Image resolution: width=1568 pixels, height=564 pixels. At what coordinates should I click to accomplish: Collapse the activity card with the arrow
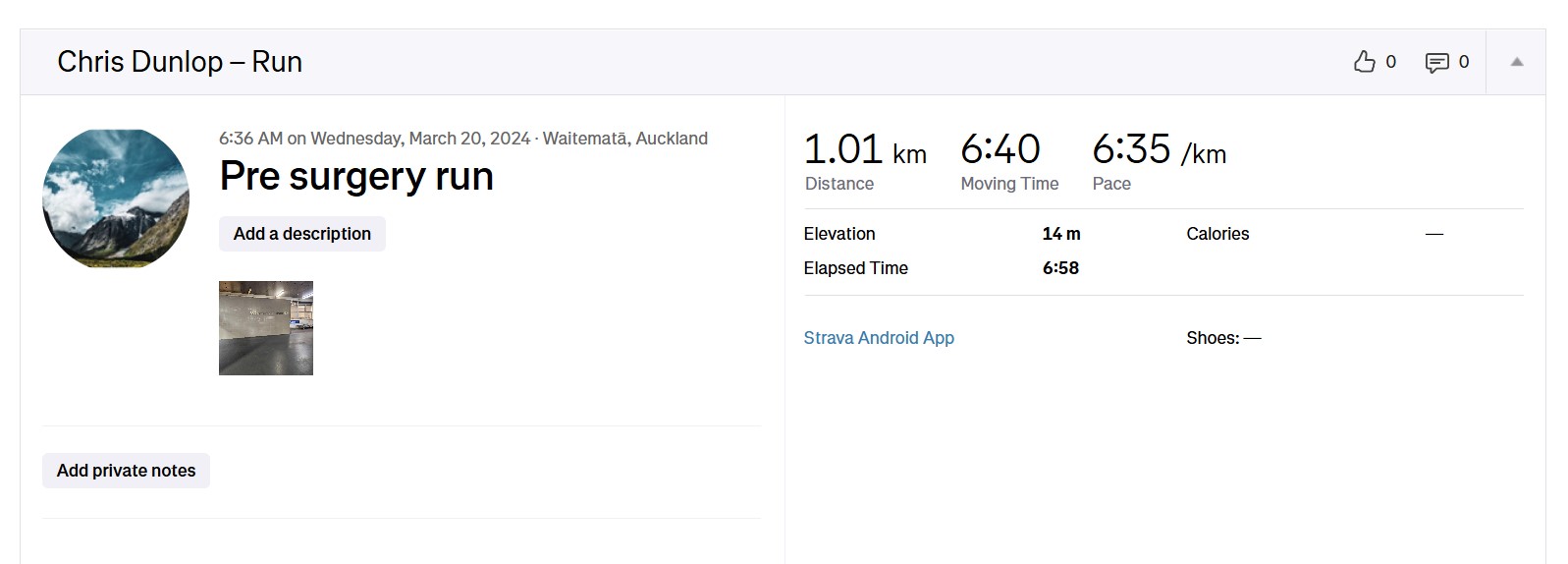point(1516,62)
